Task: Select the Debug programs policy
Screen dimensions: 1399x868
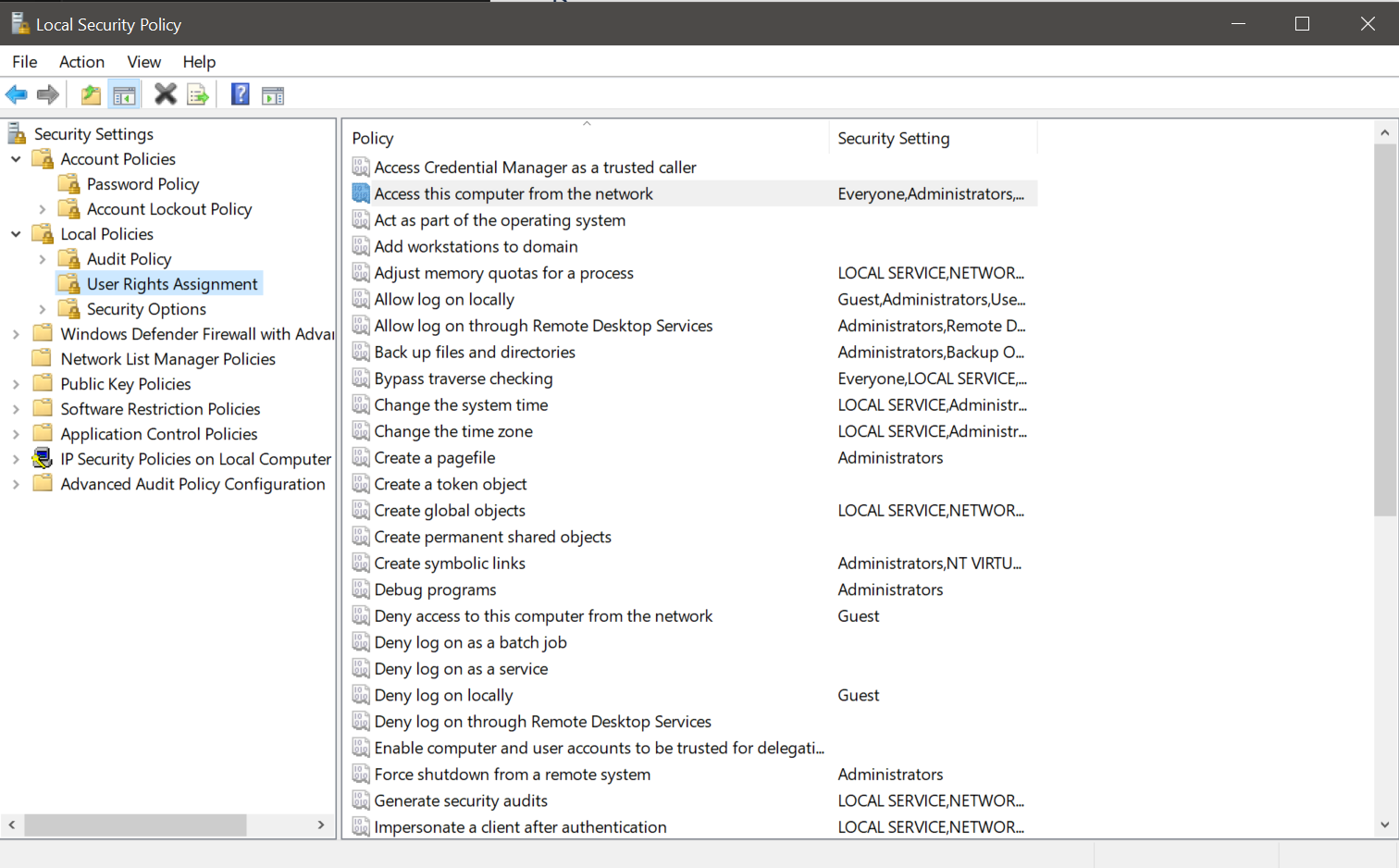Action: [x=435, y=589]
